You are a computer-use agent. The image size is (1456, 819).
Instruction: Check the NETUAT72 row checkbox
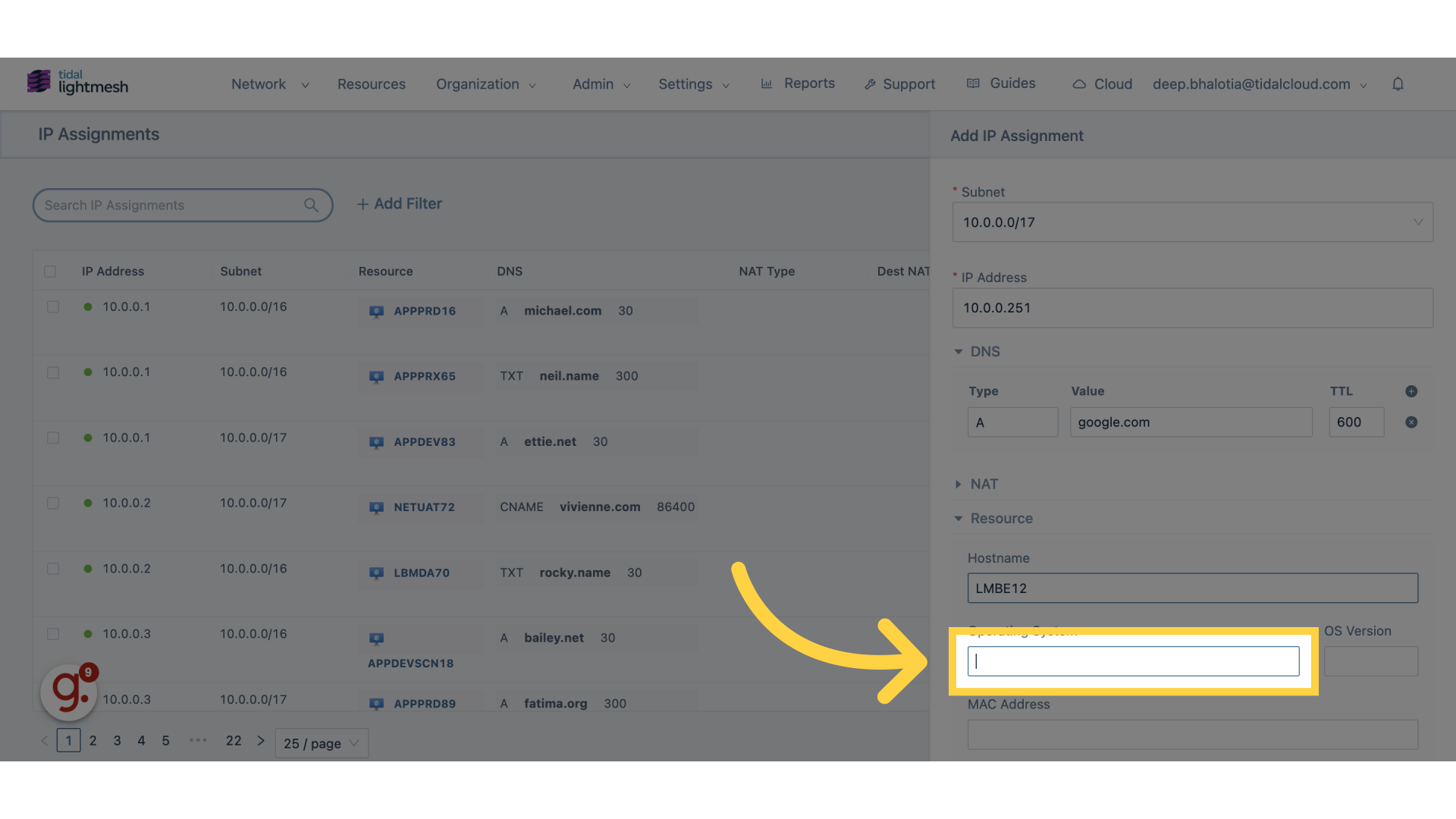tap(53, 504)
